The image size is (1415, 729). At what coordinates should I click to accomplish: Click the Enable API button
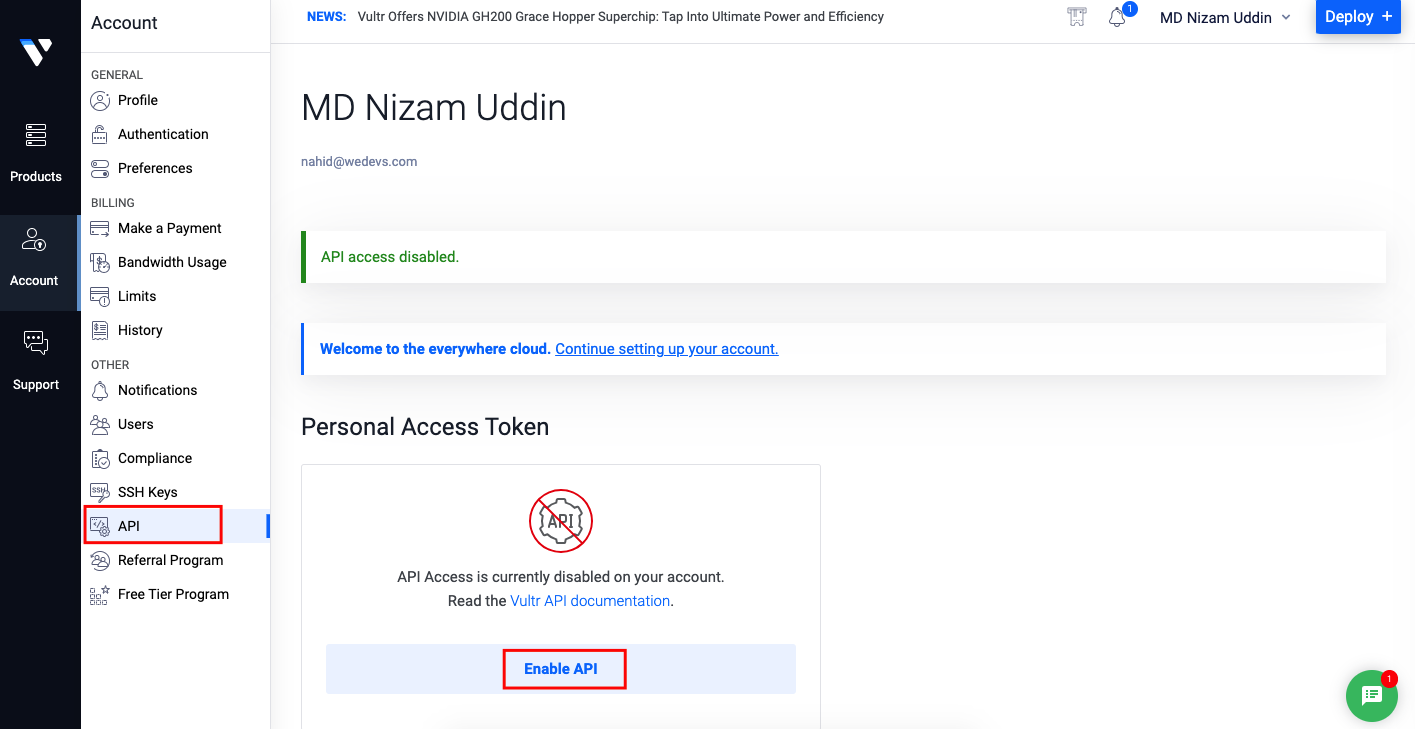[x=561, y=669]
